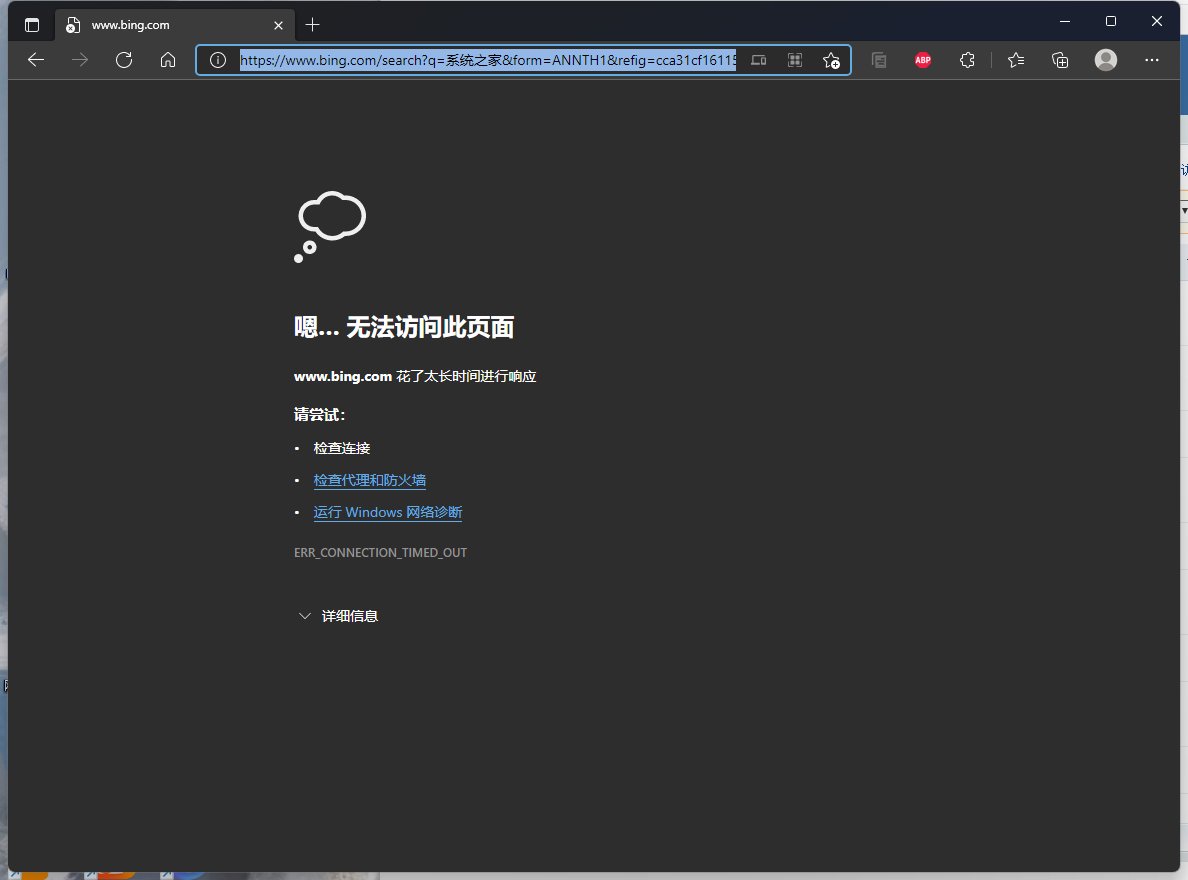Open the Extensions puzzle icon
1188x880 pixels.
pyautogui.click(x=967, y=60)
